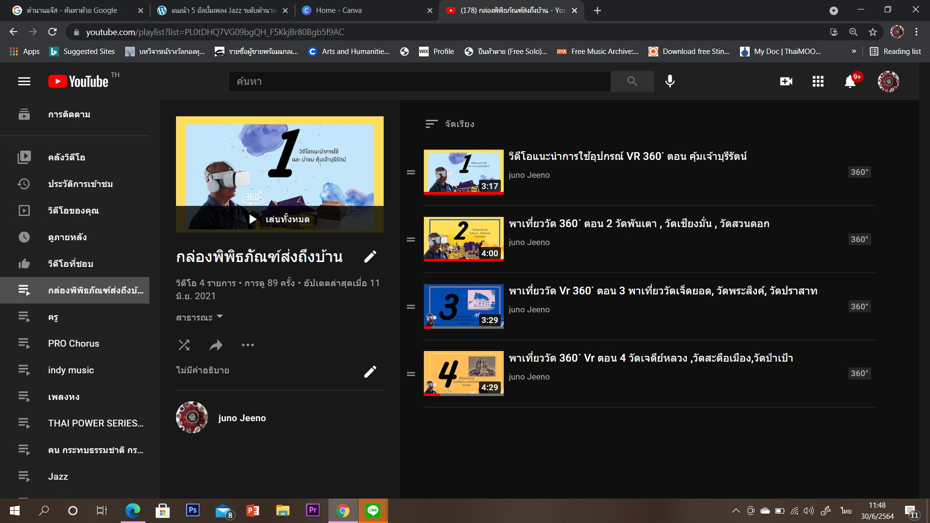Open the create video camera icon
The image size is (930, 523).
(x=786, y=82)
